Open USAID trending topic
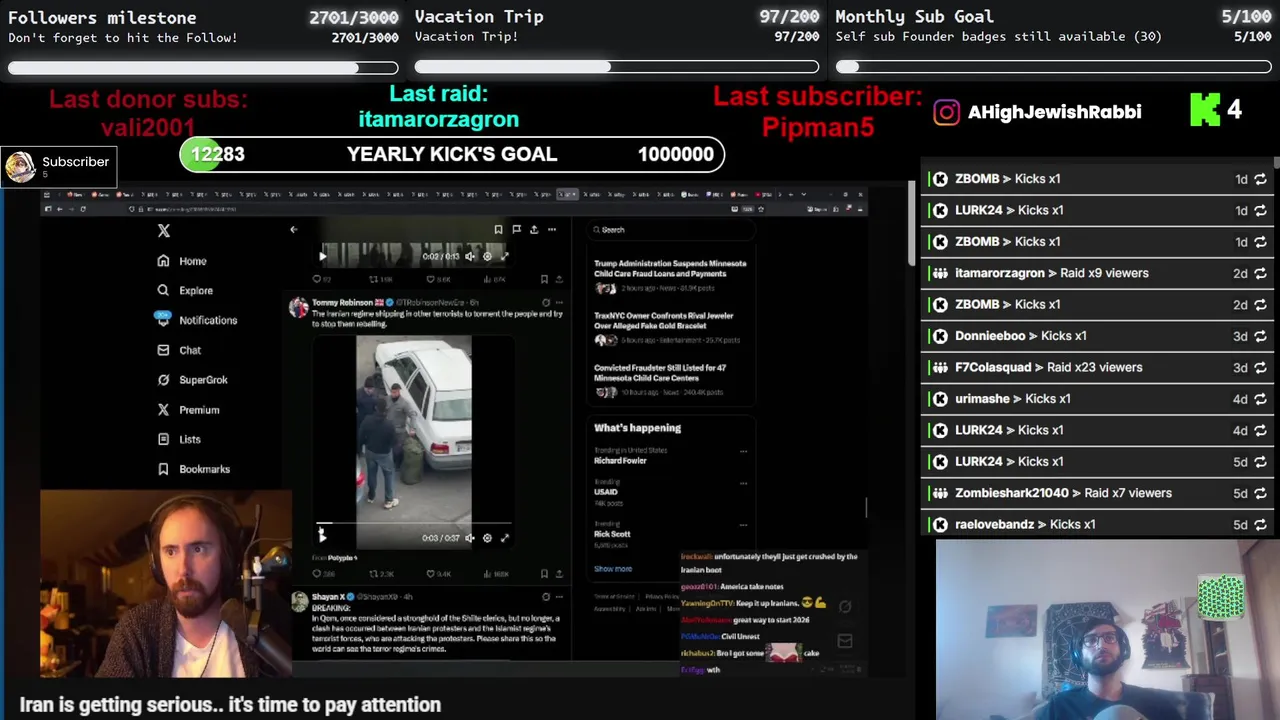The width and height of the screenshot is (1280, 720). (606, 492)
